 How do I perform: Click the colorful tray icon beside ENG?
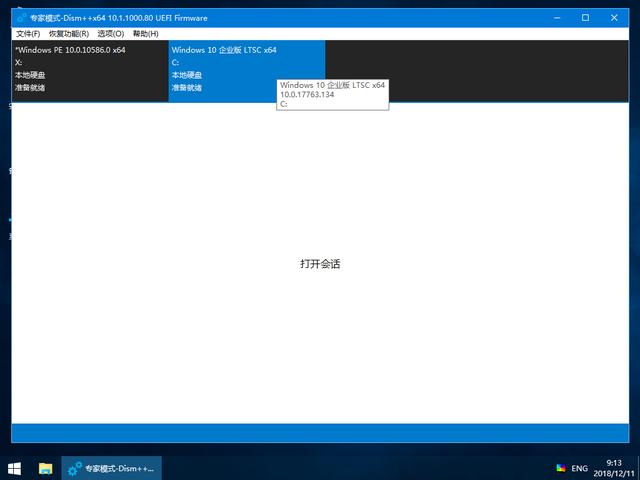coord(561,468)
